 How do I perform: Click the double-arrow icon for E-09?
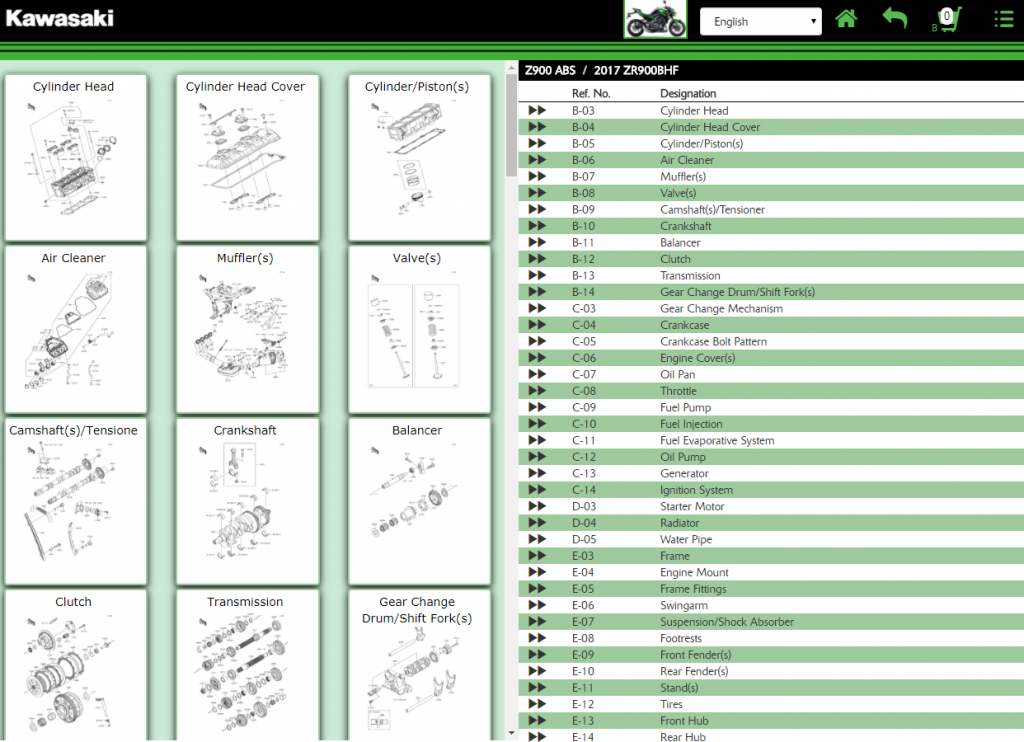point(537,654)
